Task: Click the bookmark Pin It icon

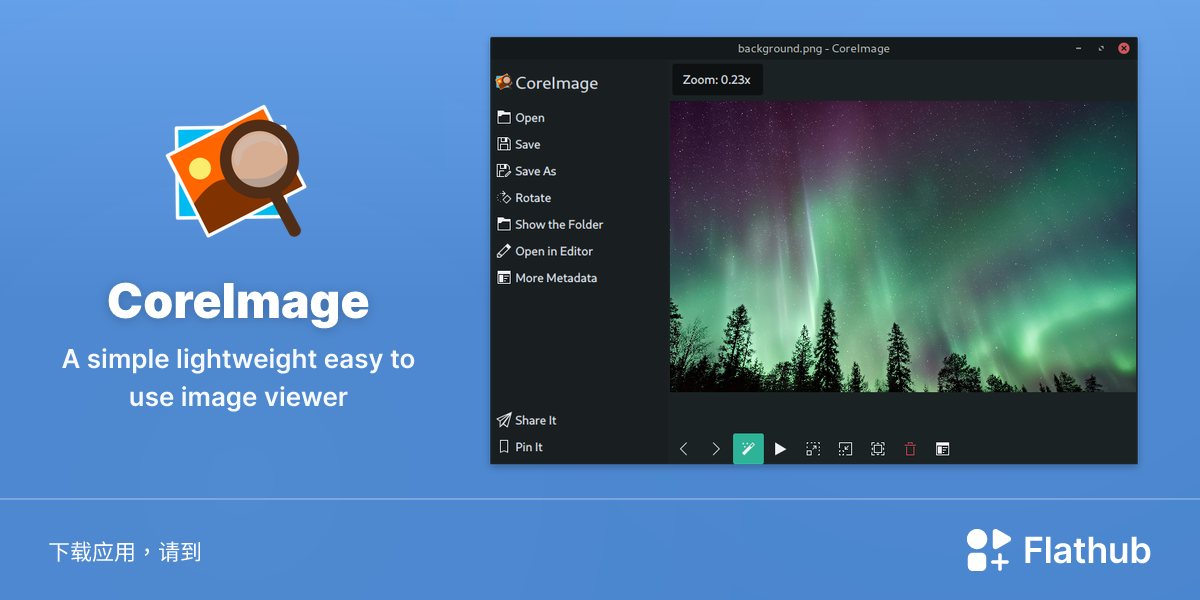Action: tap(504, 447)
